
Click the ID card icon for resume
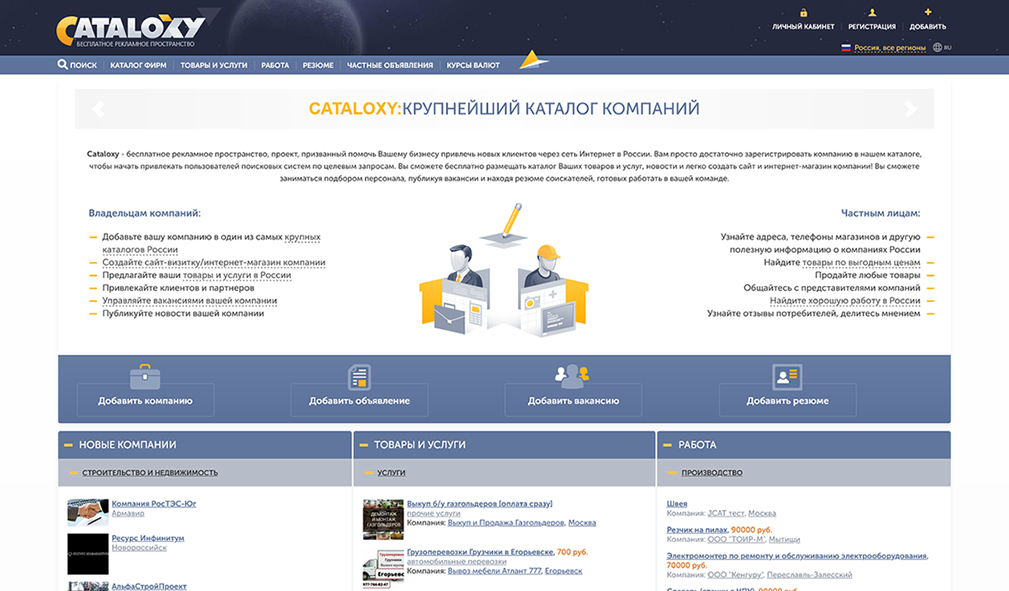coord(787,377)
